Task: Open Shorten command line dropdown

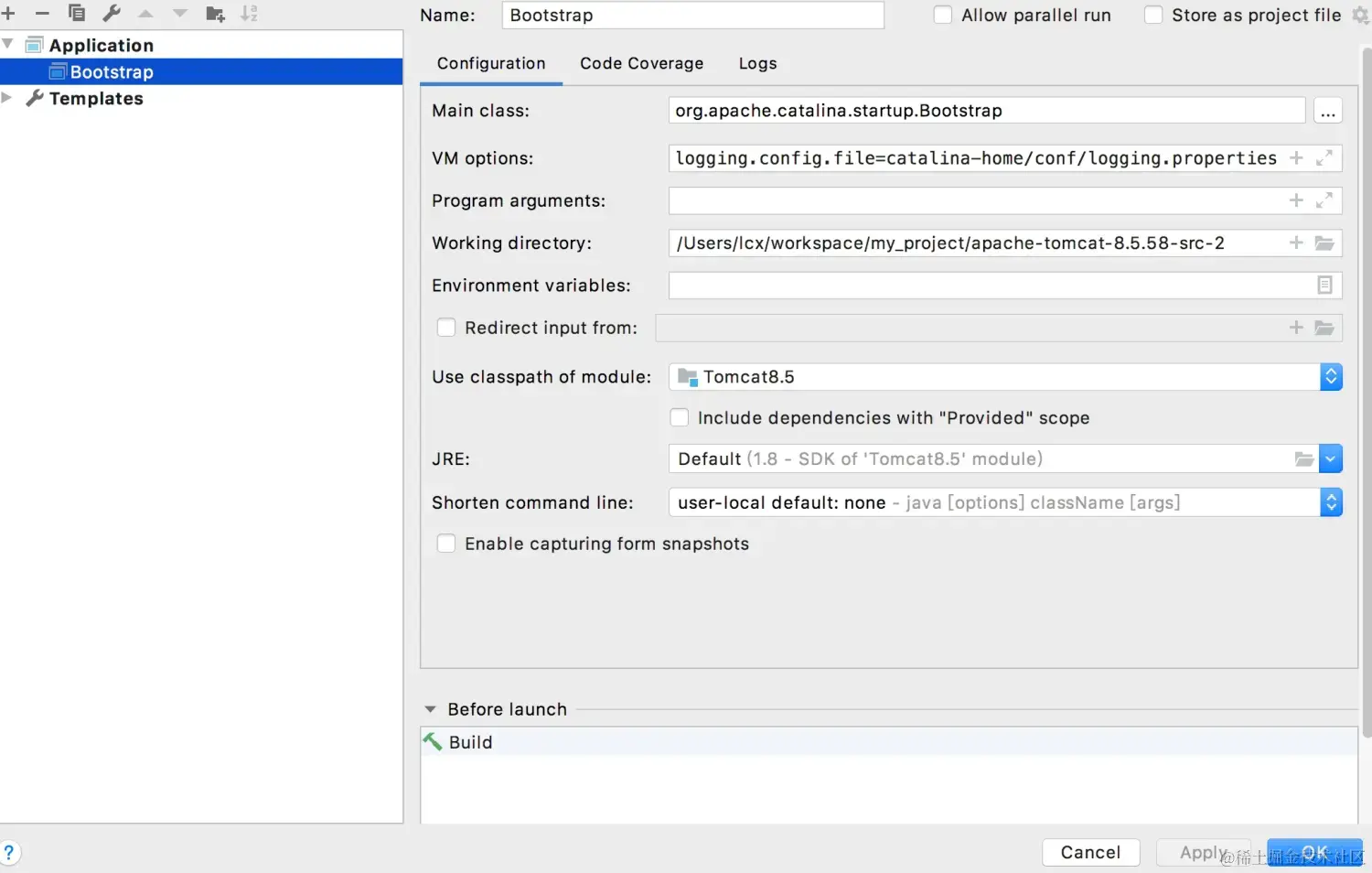Action: 1331,502
